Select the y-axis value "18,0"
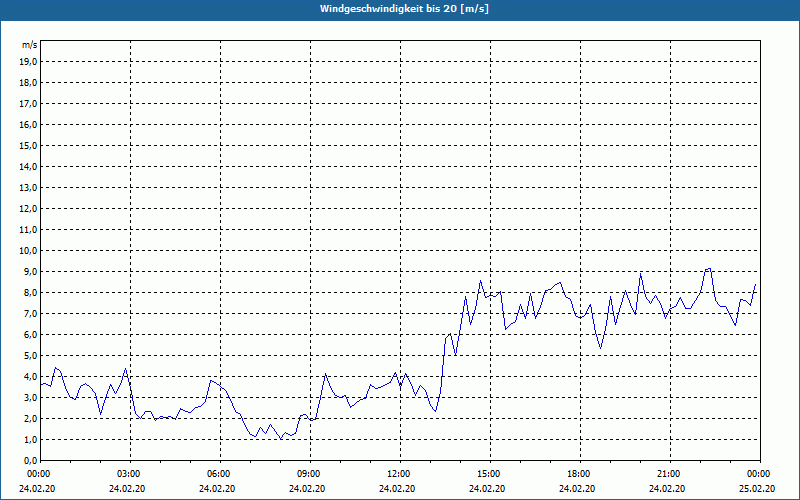Viewport: 800px width, 500px height. 28,83
